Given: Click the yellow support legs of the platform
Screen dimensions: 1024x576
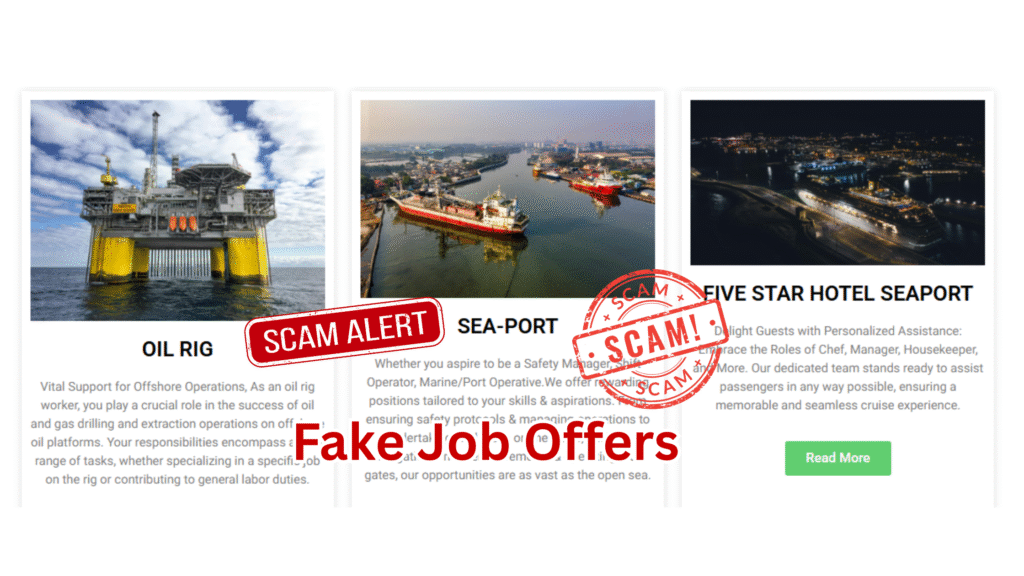Looking at the screenshot, I should [x=178, y=258].
